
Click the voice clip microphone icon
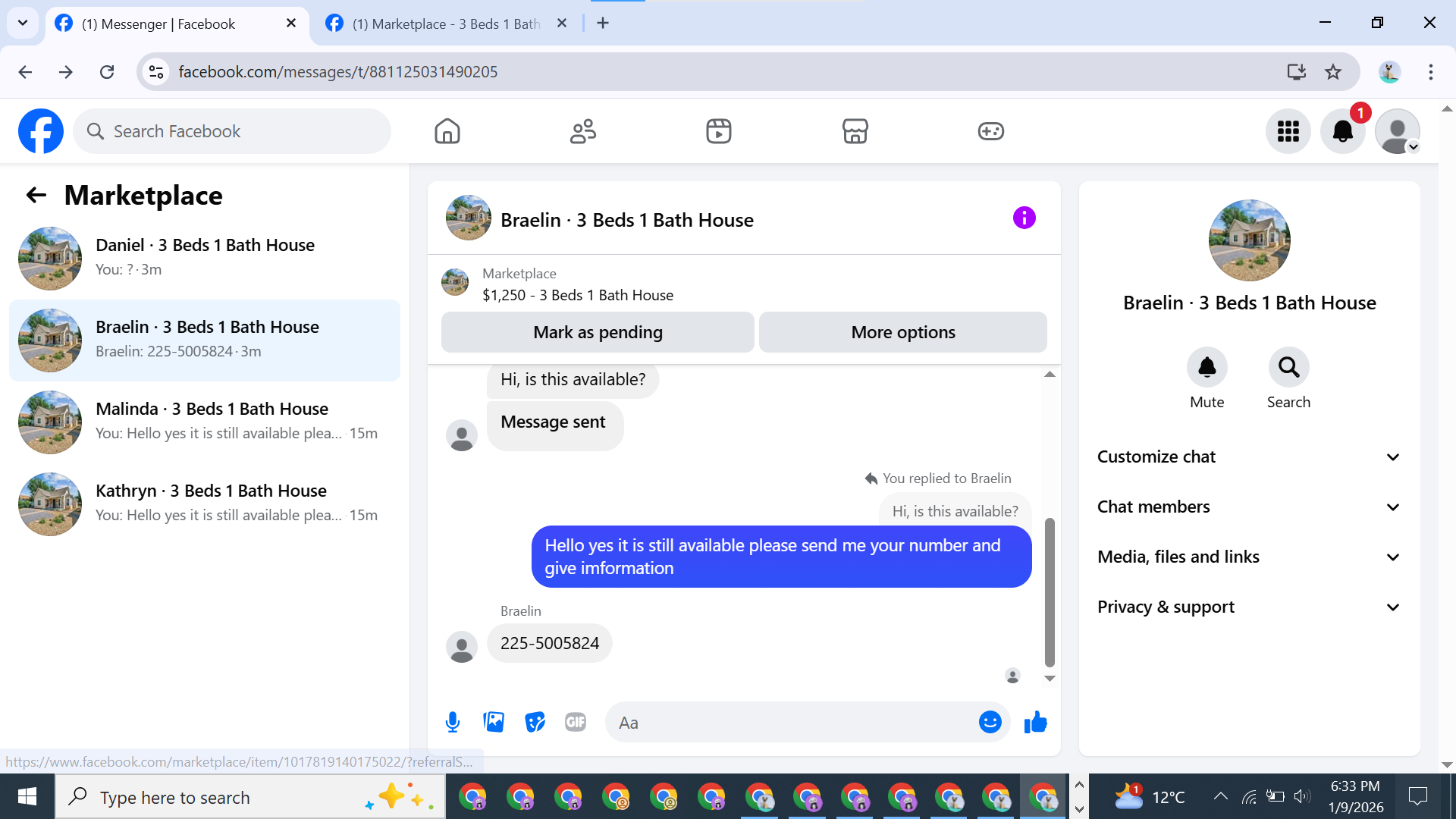(x=453, y=722)
